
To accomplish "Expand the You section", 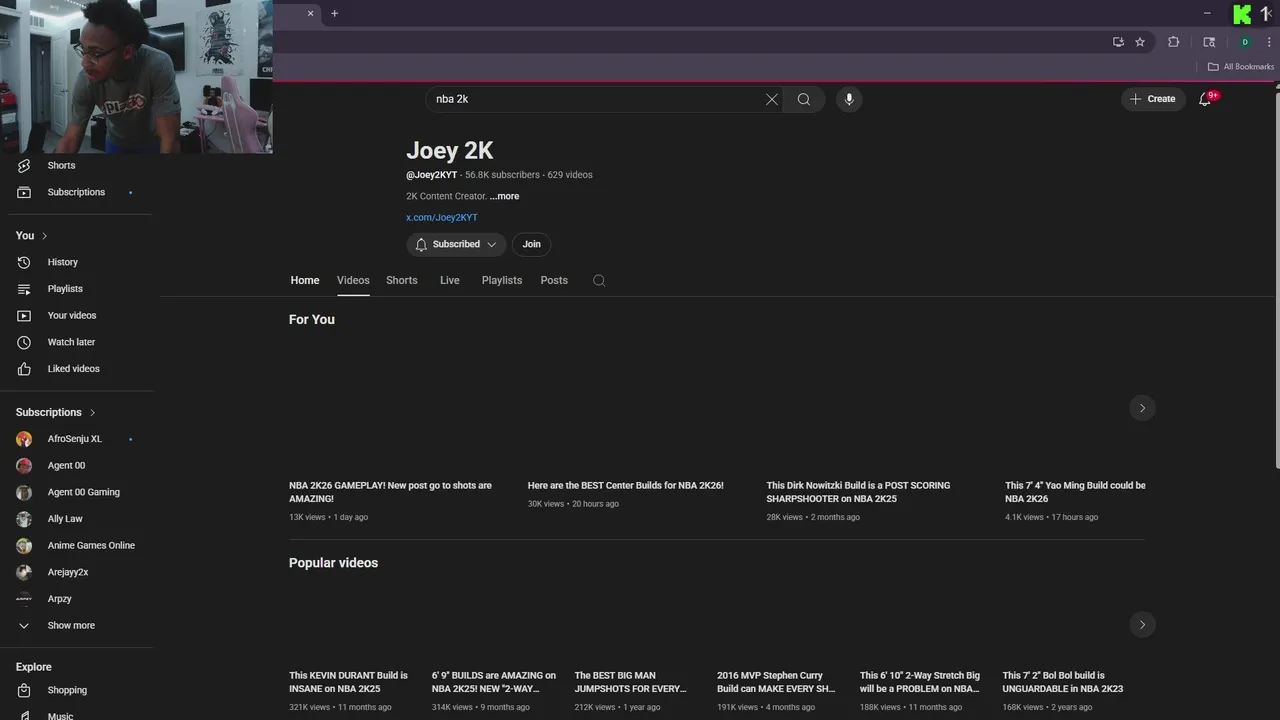I will (x=32, y=235).
